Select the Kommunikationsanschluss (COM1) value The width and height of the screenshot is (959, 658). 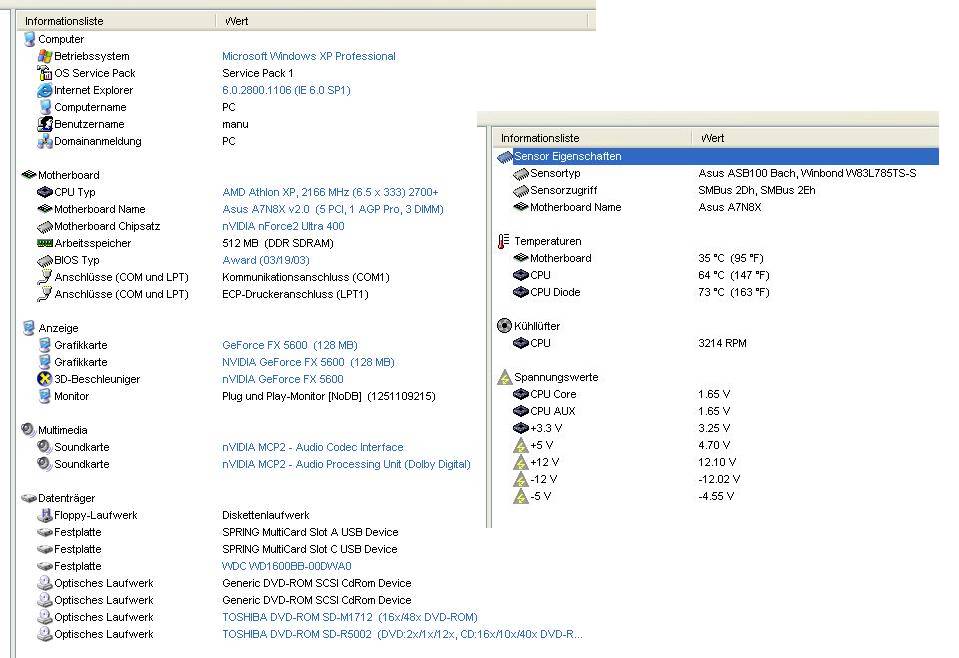pos(306,277)
